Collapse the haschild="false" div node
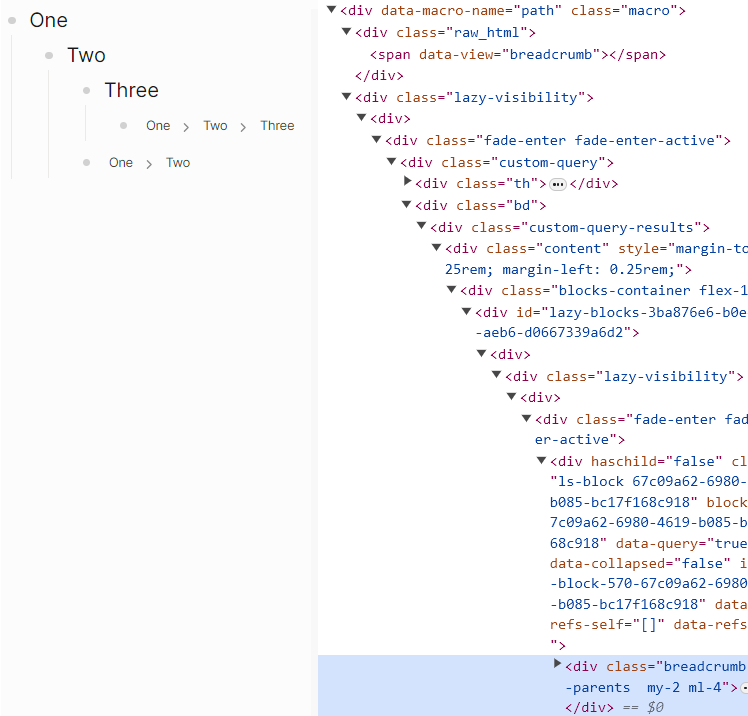Viewport: 748px width, 716px height. (541, 461)
